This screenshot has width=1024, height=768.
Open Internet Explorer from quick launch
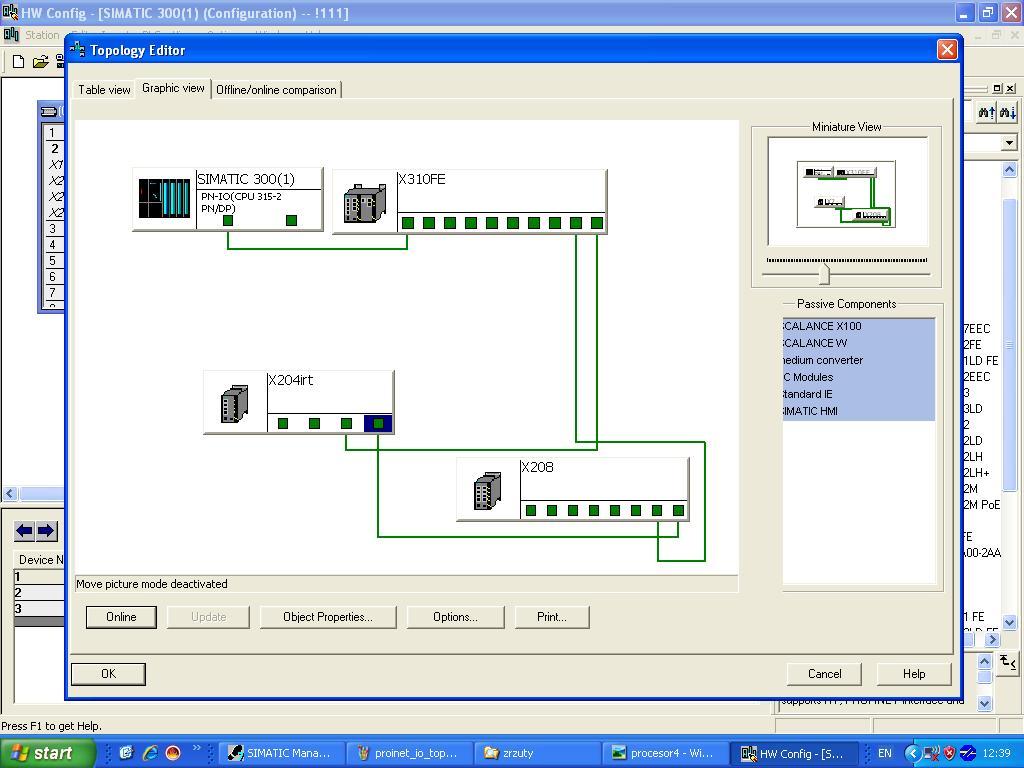click(150, 753)
